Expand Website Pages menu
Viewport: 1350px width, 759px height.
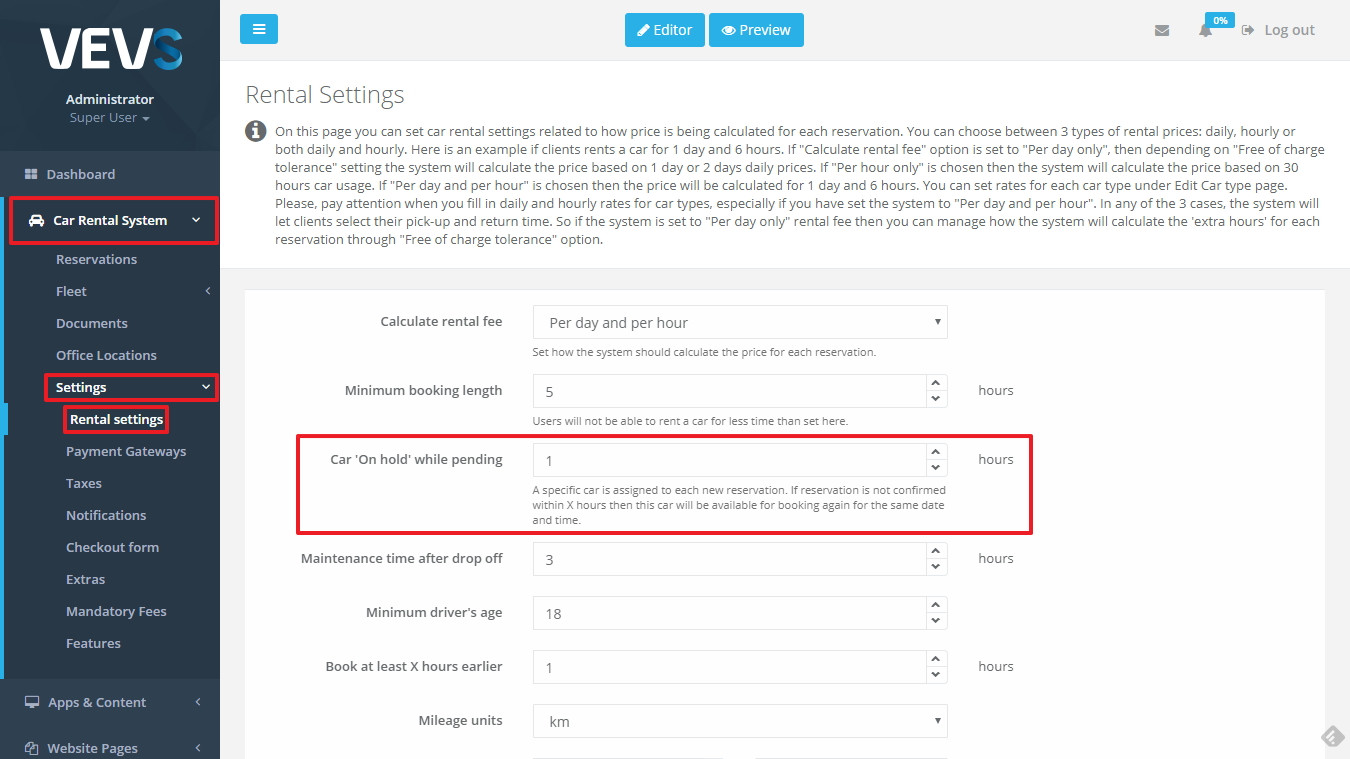pos(110,748)
